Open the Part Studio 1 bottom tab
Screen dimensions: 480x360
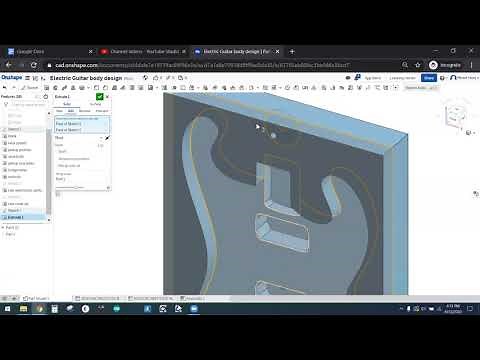[36, 298]
